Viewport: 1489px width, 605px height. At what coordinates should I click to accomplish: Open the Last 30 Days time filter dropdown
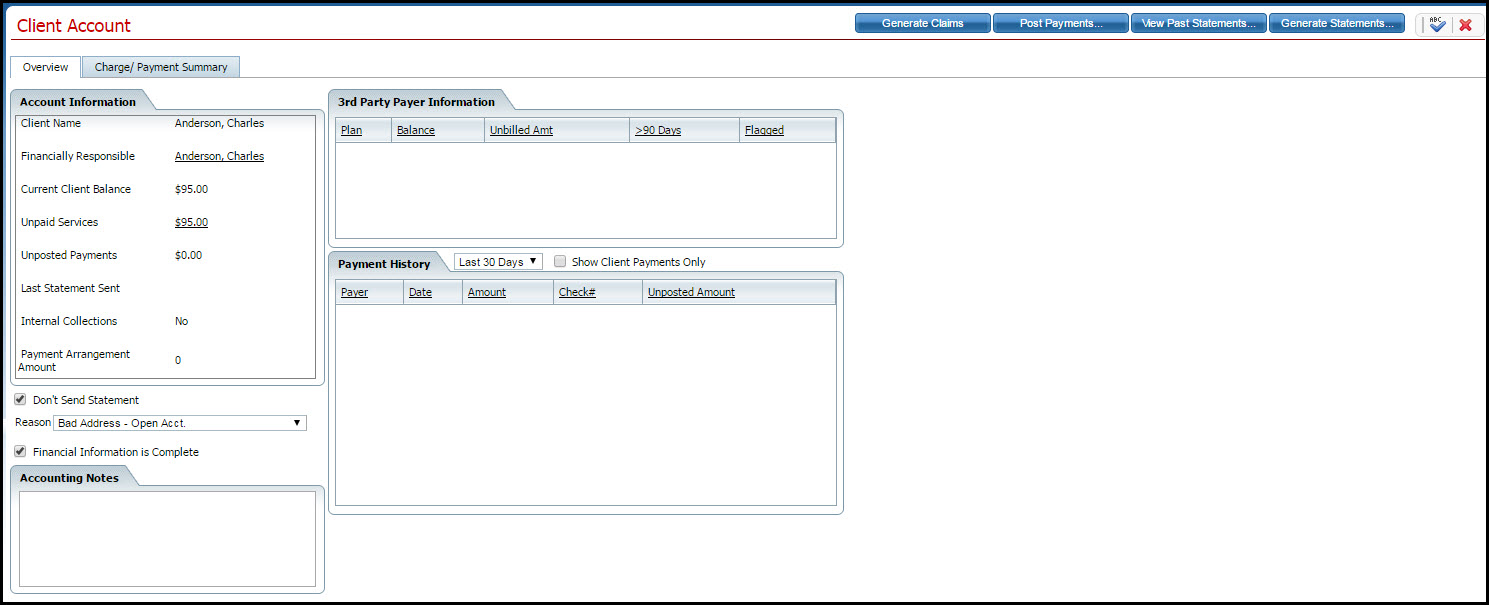(497, 261)
